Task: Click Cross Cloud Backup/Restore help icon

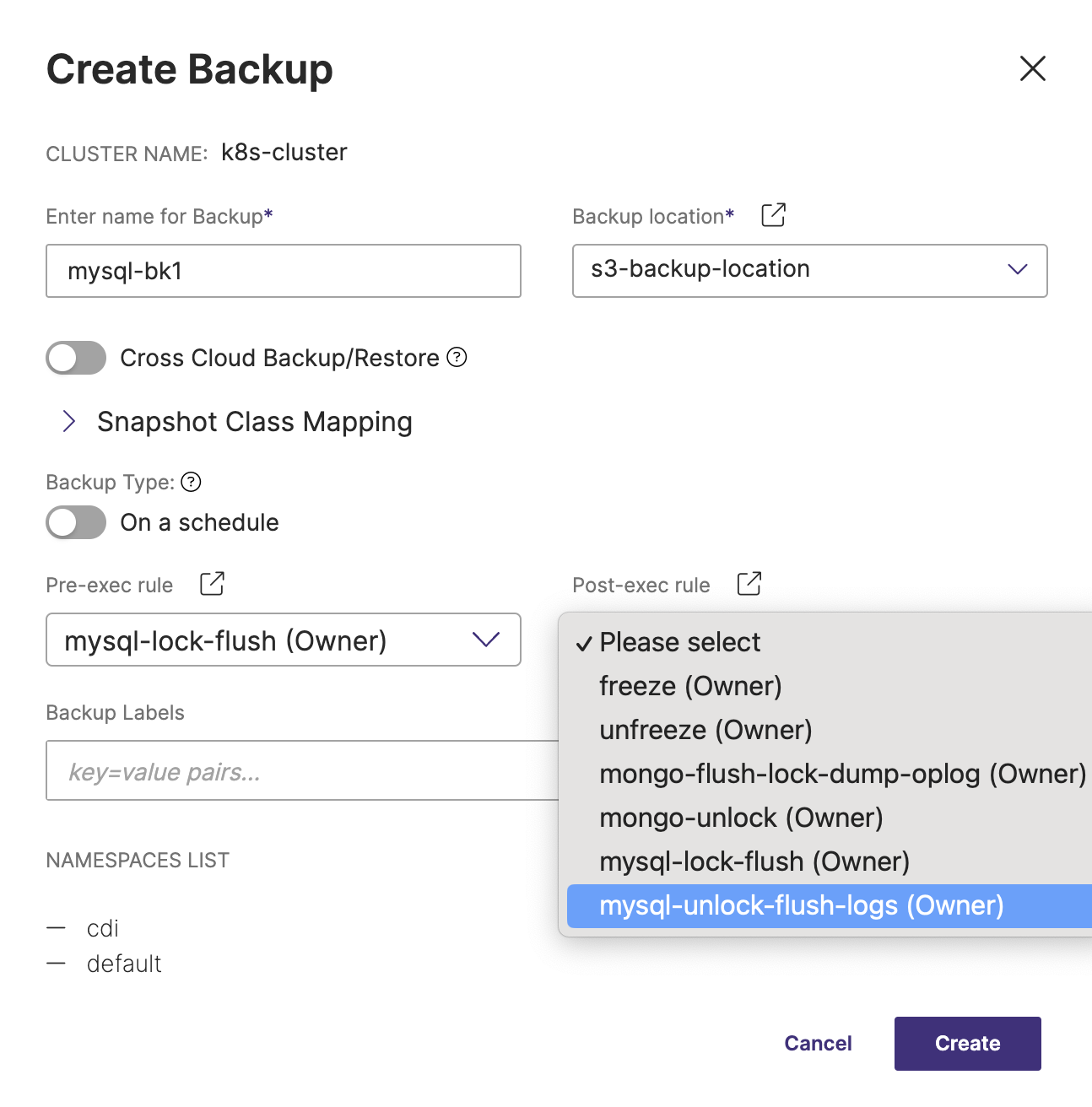Action: (457, 357)
